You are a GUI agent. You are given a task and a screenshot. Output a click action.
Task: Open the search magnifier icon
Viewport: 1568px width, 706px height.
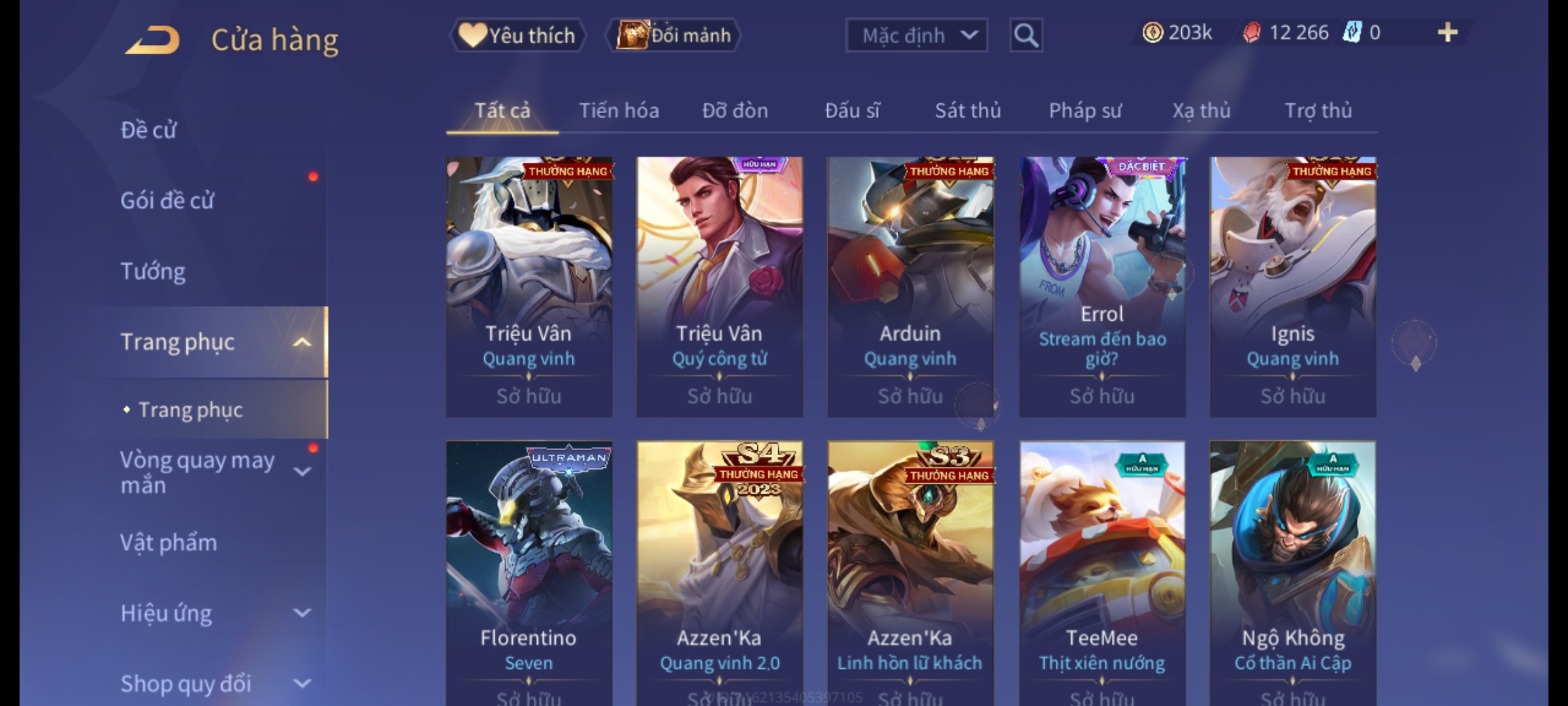coord(1026,35)
